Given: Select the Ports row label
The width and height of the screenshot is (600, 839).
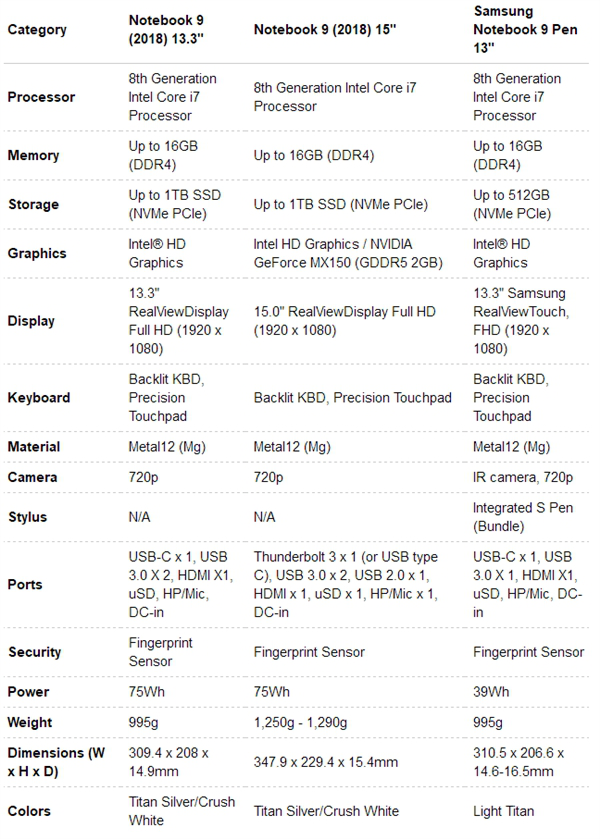Looking at the screenshot, I should coord(25,584).
